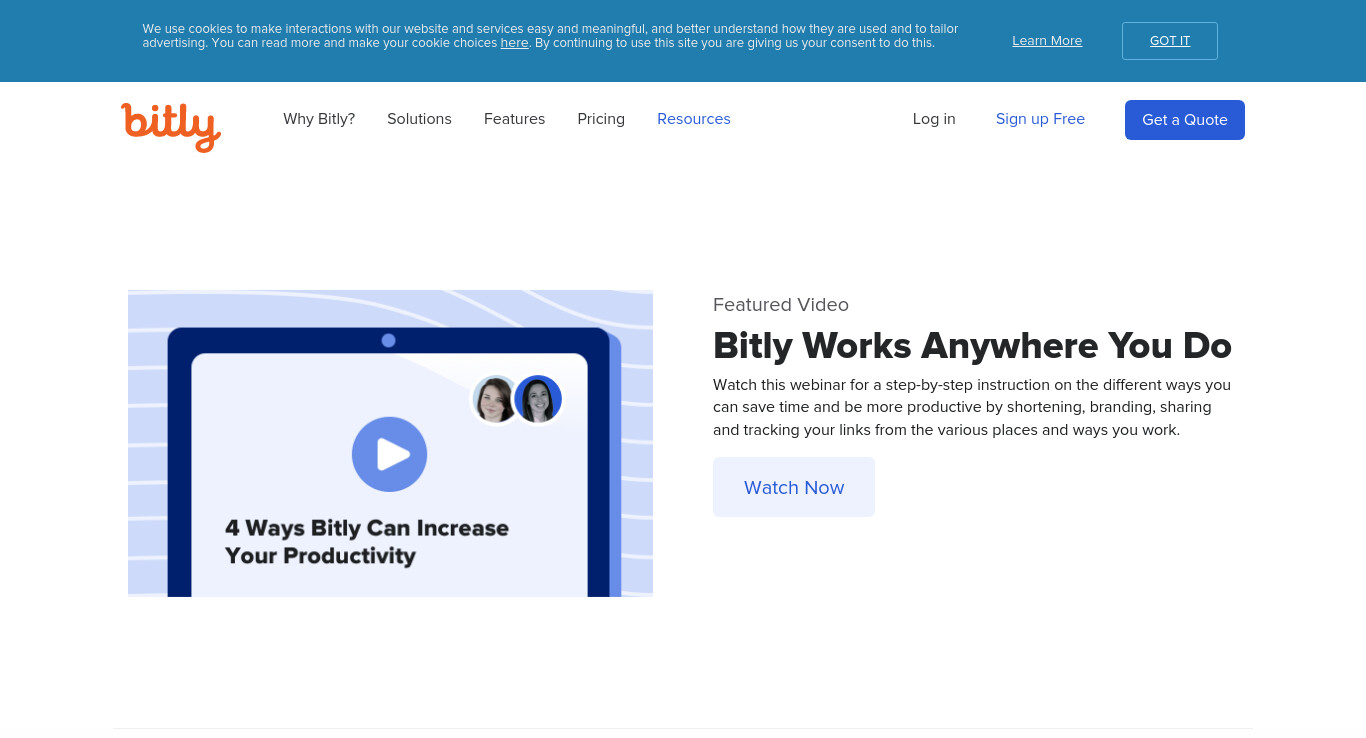
Task: Click the Bitly logo
Action: pos(171,127)
